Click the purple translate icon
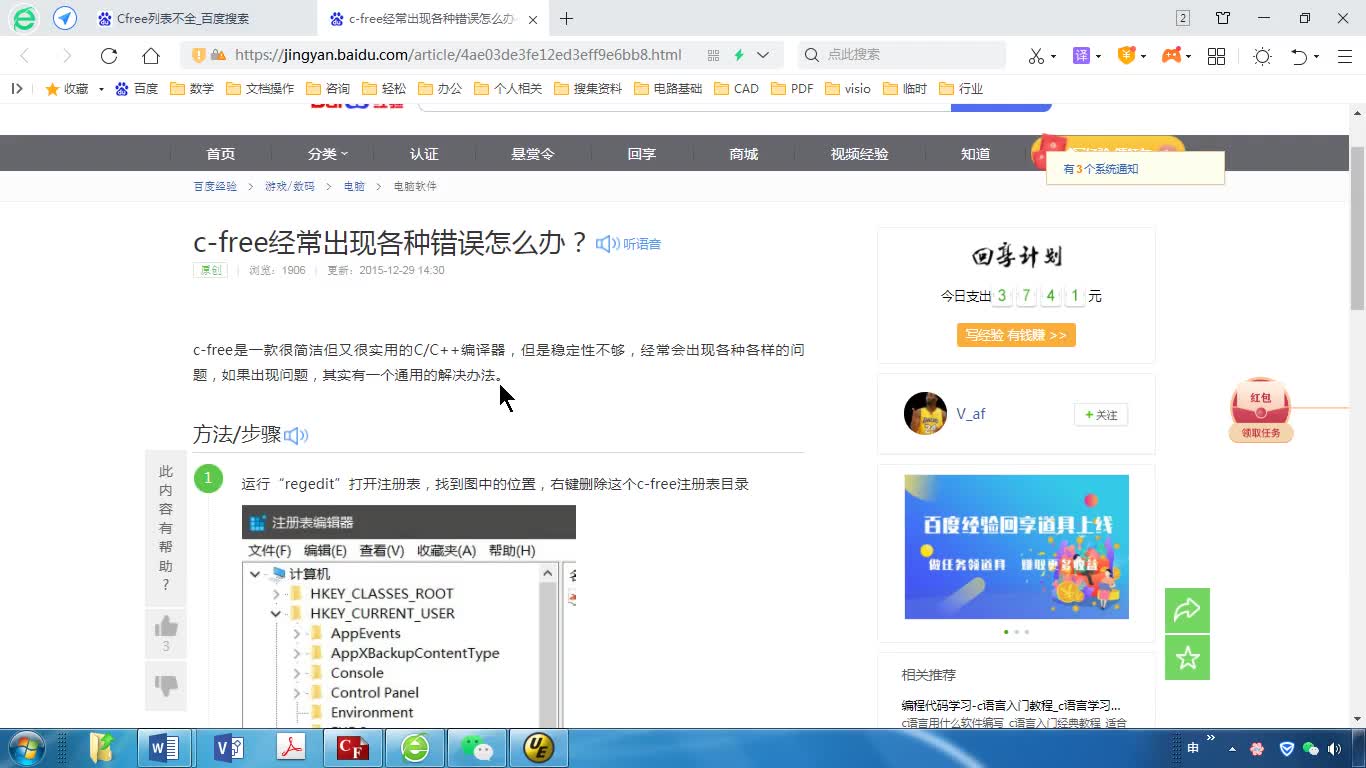Screen dimensions: 1366x768 (x=1081, y=56)
